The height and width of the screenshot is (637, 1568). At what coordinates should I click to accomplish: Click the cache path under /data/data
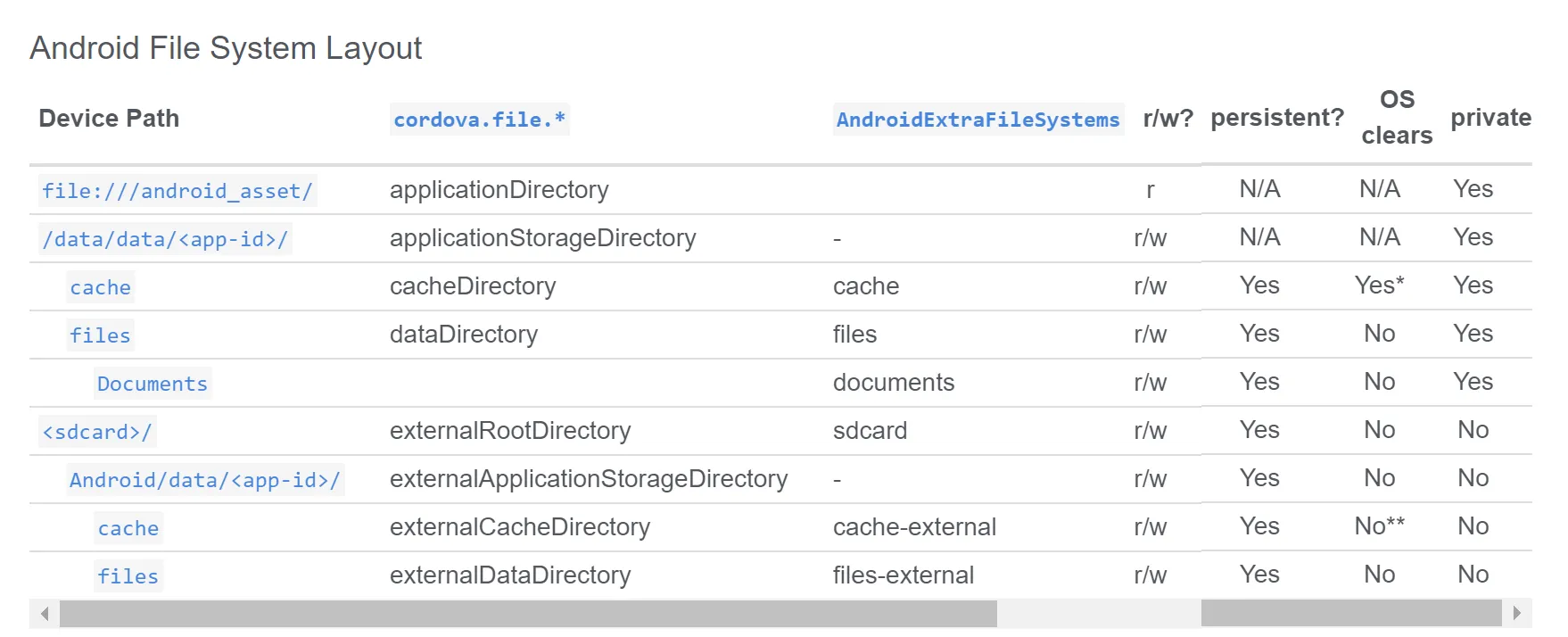pos(101,287)
